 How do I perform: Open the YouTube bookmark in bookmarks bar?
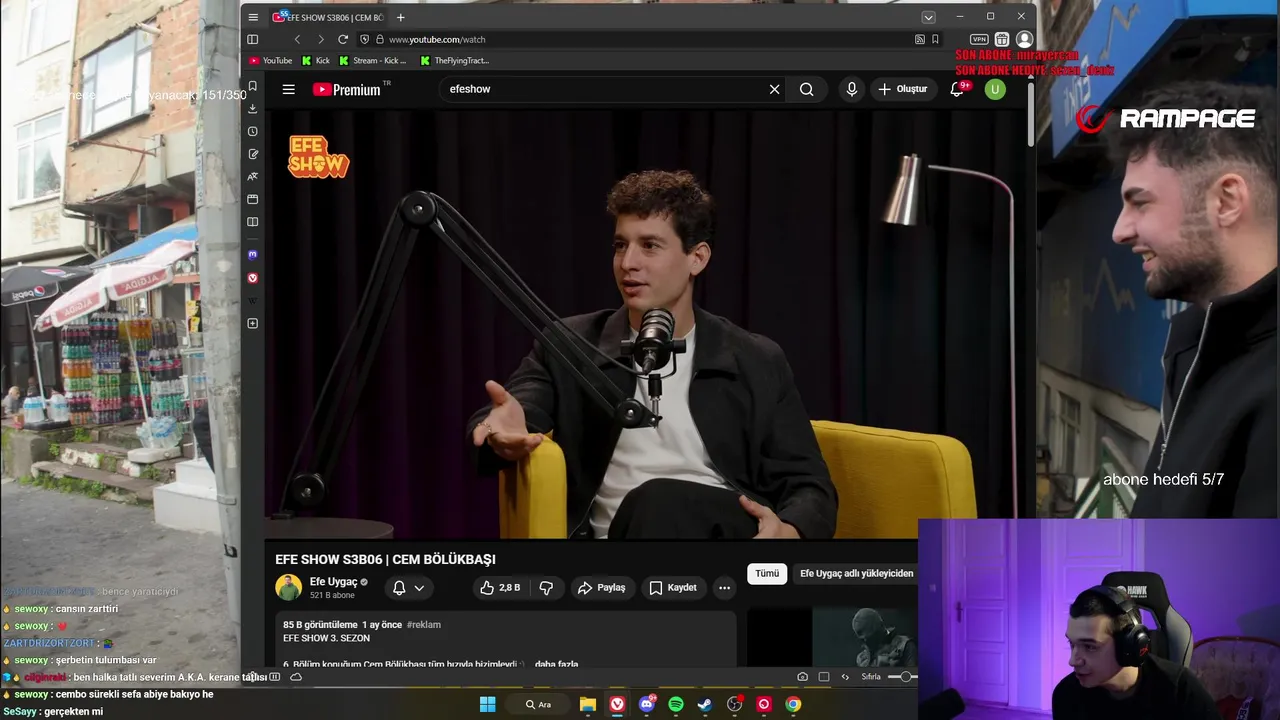[271, 60]
